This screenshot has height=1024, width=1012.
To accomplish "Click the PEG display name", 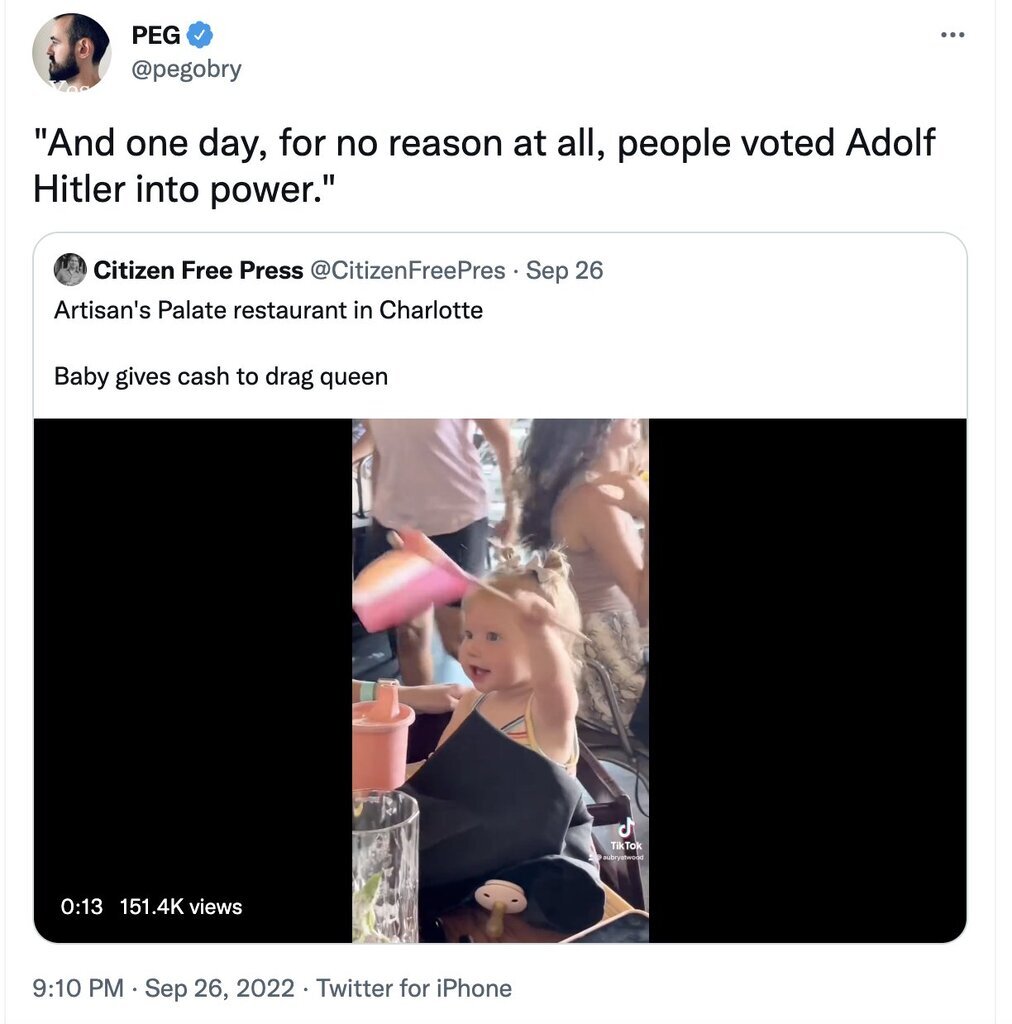I will pyautogui.click(x=156, y=36).
